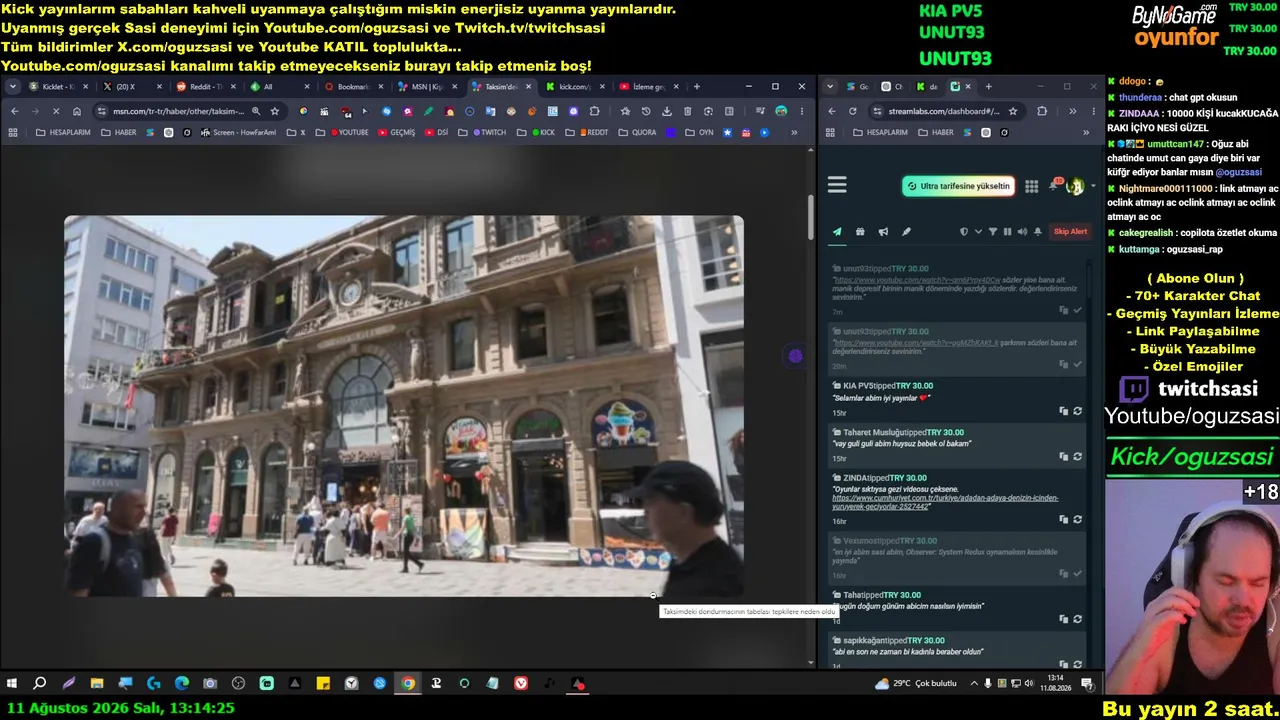Bookmark the MSN page with the star

(x=275, y=111)
